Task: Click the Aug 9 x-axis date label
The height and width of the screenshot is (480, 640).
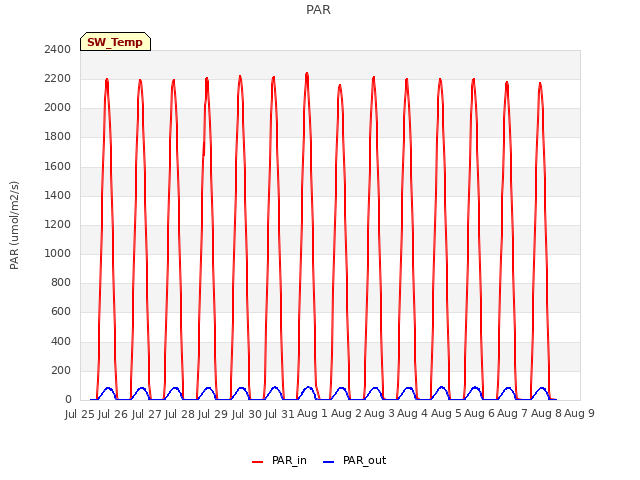Action: click(x=579, y=414)
